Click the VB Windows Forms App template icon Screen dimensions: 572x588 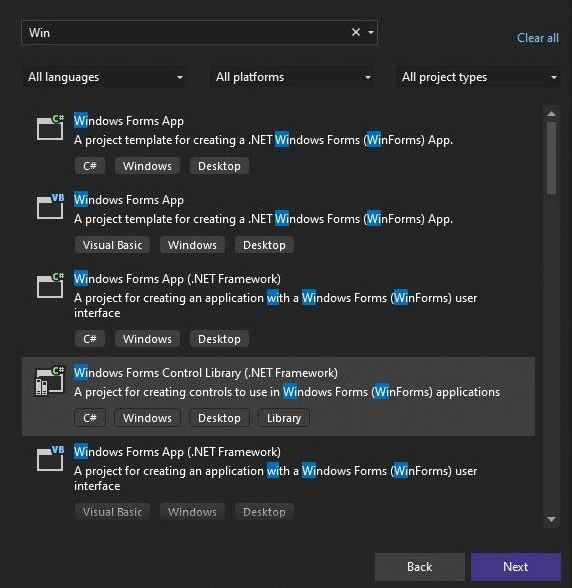tap(50, 206)
